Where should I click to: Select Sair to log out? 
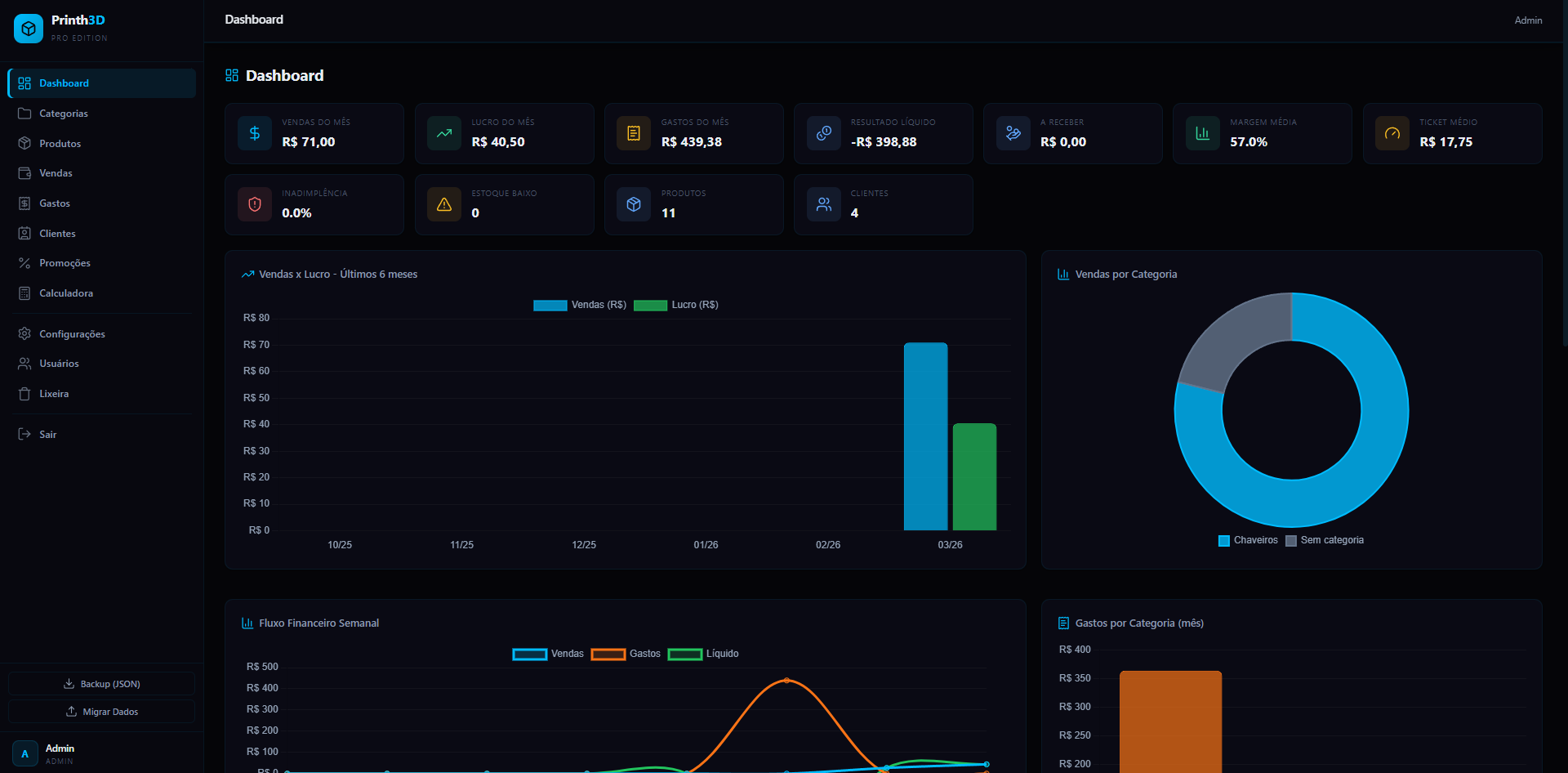102,435
